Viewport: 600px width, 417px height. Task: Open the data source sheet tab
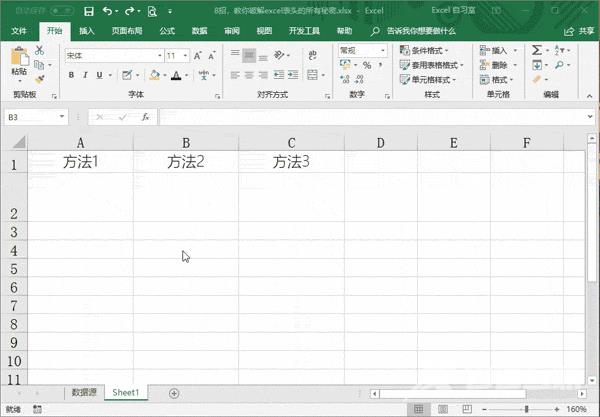(84, 392)
